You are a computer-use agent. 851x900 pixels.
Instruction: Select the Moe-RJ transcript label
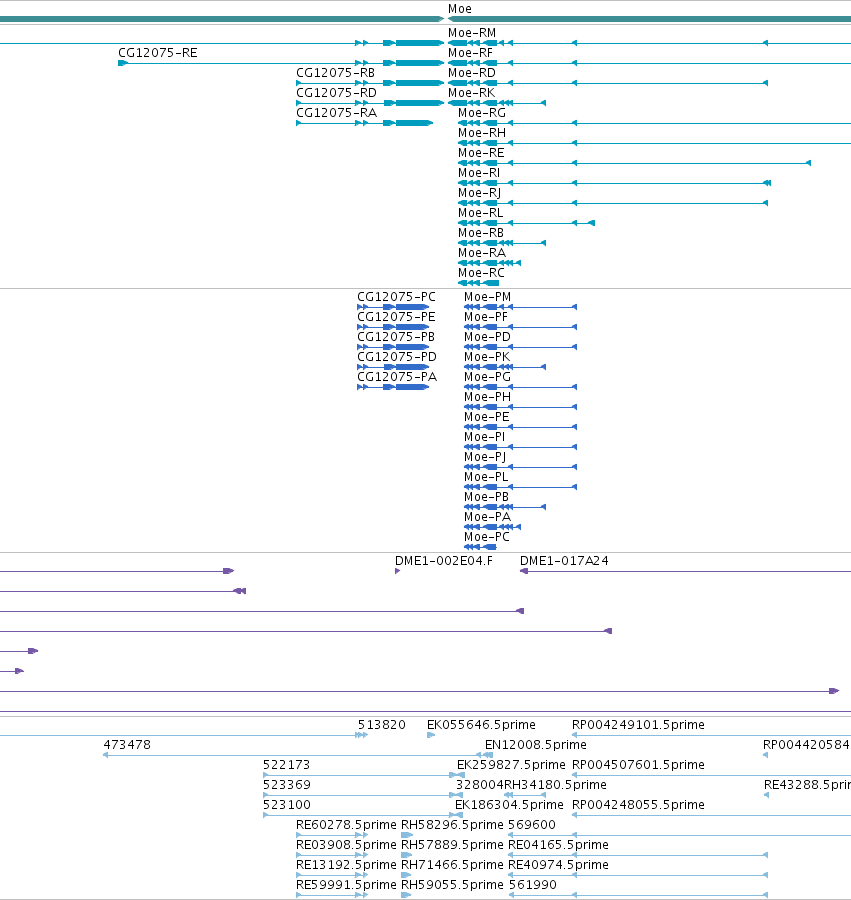(x=480, y=193)
